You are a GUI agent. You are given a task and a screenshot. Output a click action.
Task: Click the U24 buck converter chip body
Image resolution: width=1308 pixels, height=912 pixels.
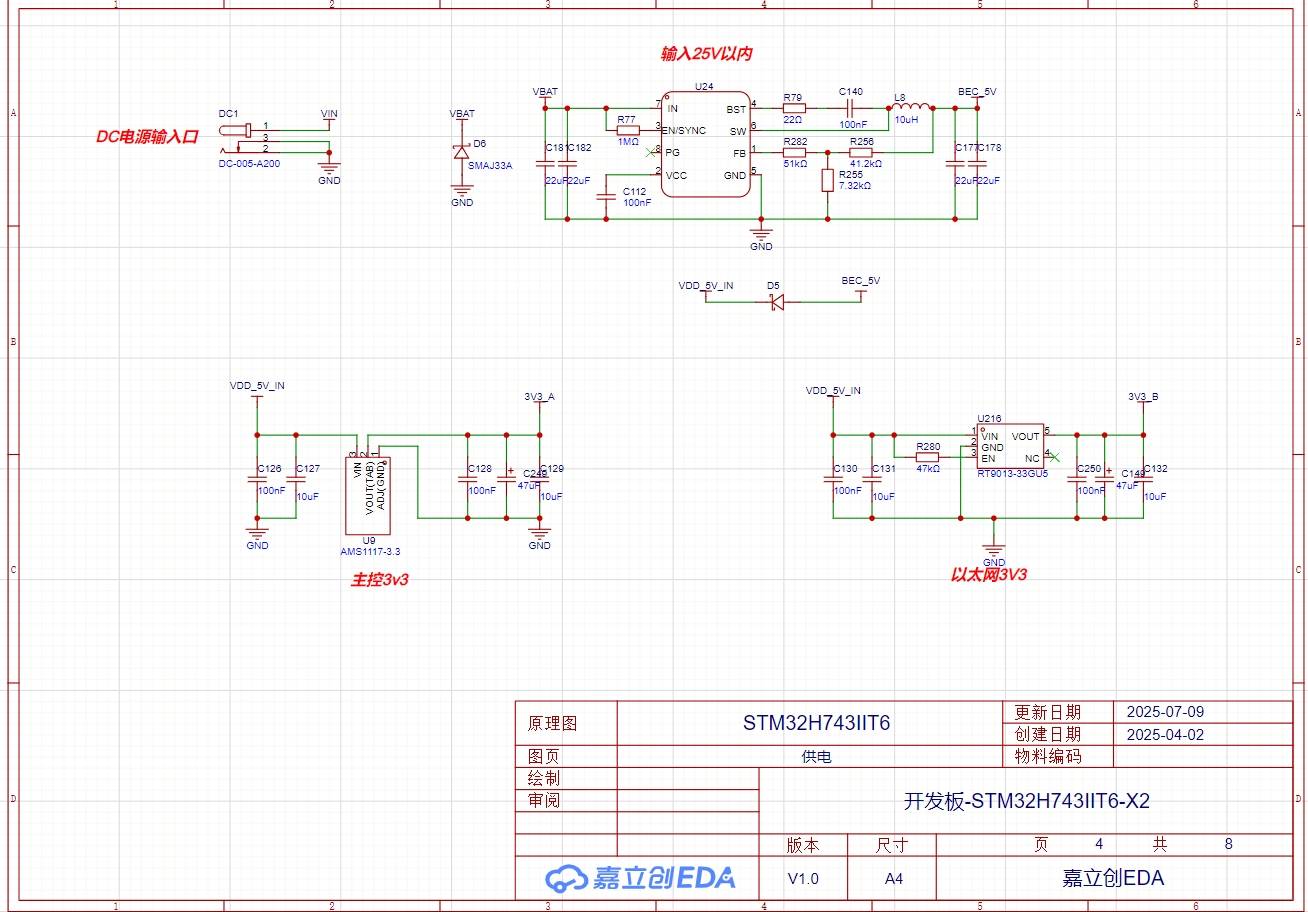coord(704,145)
